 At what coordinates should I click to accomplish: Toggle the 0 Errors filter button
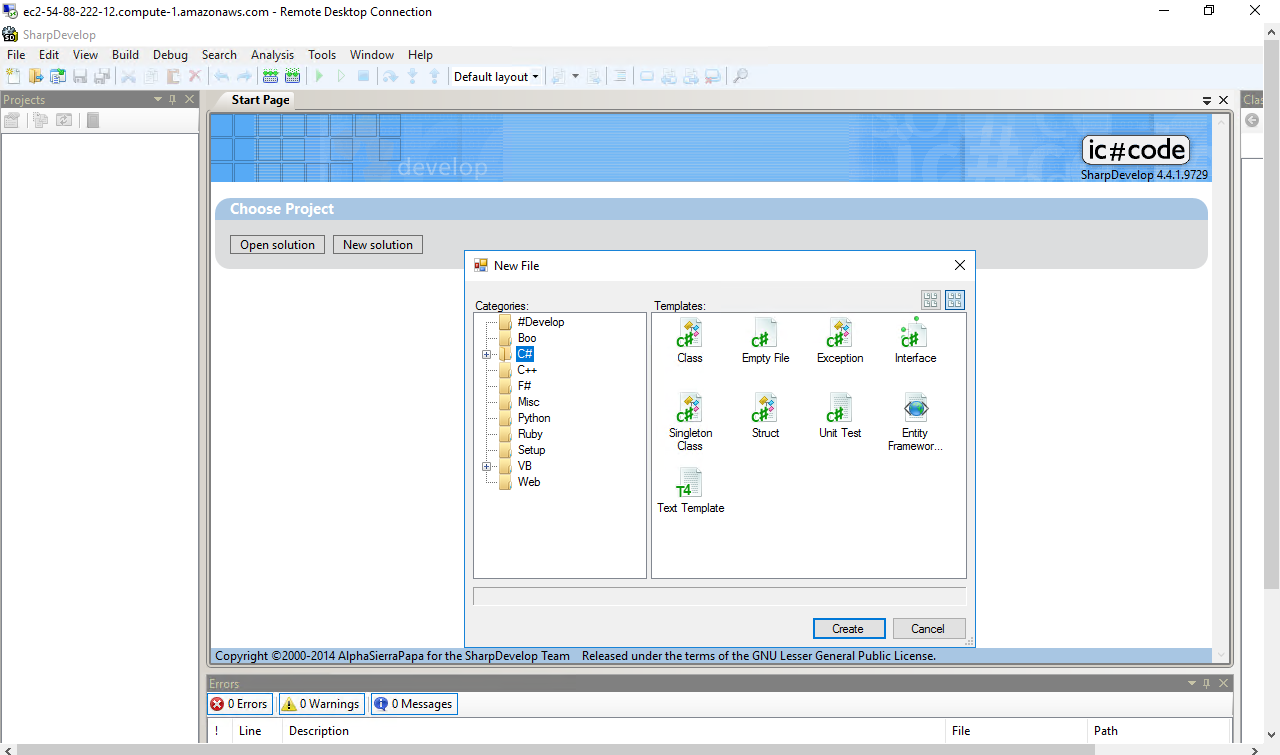tap(239, 704)
